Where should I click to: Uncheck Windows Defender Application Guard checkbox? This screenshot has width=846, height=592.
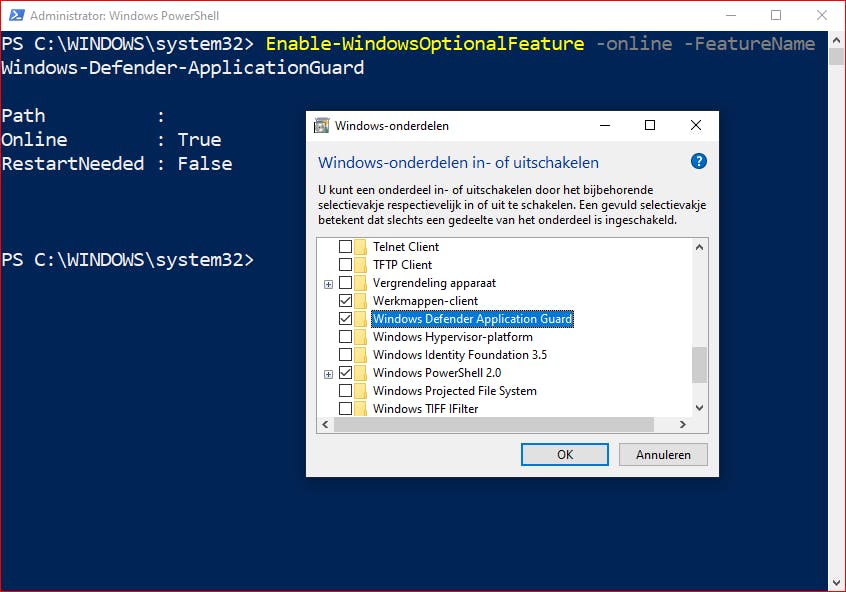click(x=345, y=318)
